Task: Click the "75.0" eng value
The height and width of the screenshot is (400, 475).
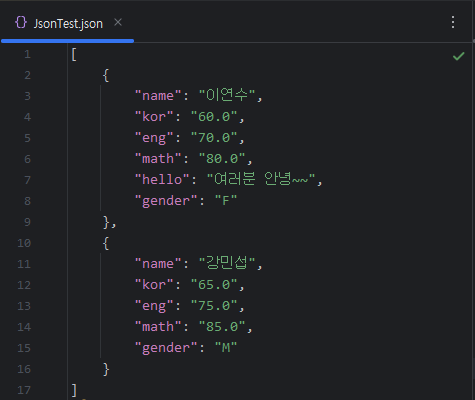Action: click(214, 306)
